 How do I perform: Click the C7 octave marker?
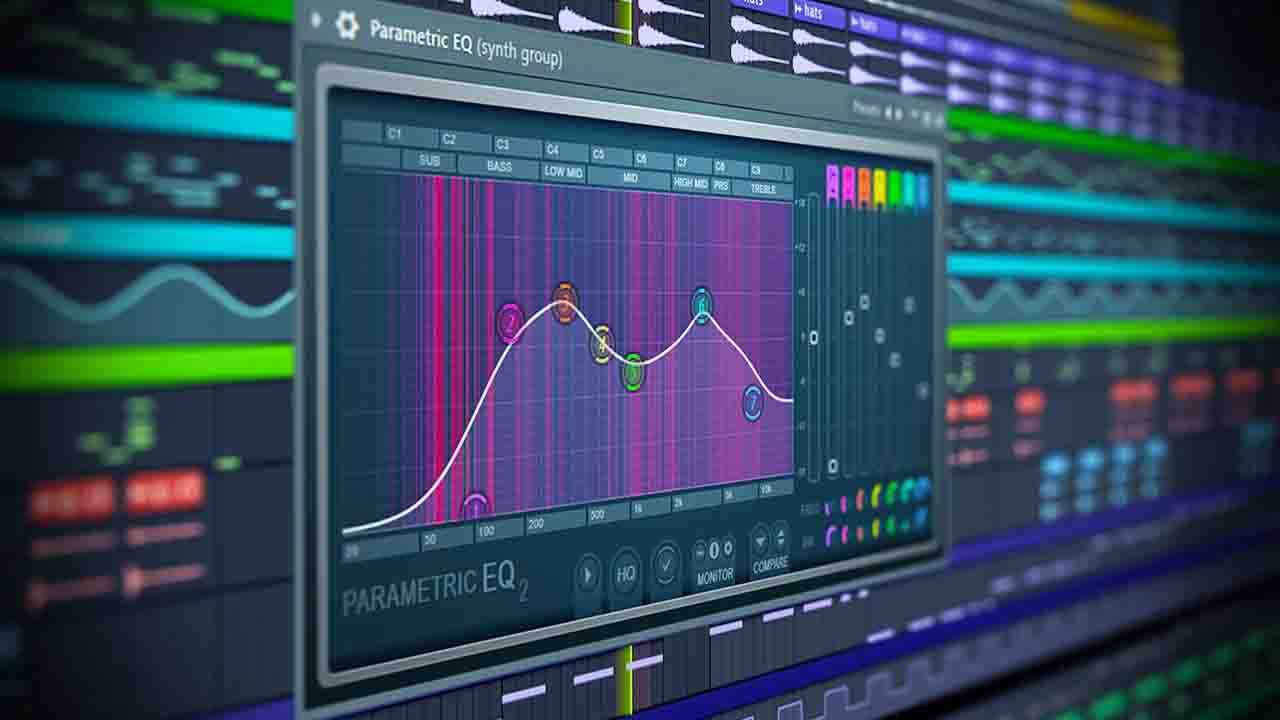click(682, 162)
